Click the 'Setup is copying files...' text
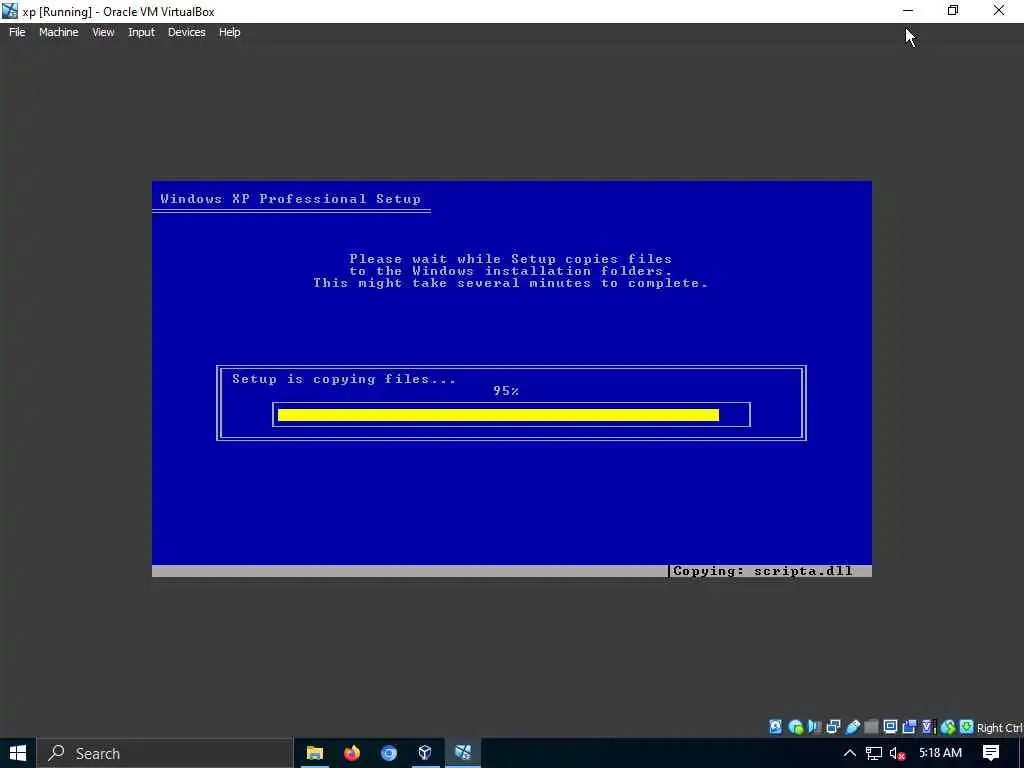 click(x=344, y=379)
